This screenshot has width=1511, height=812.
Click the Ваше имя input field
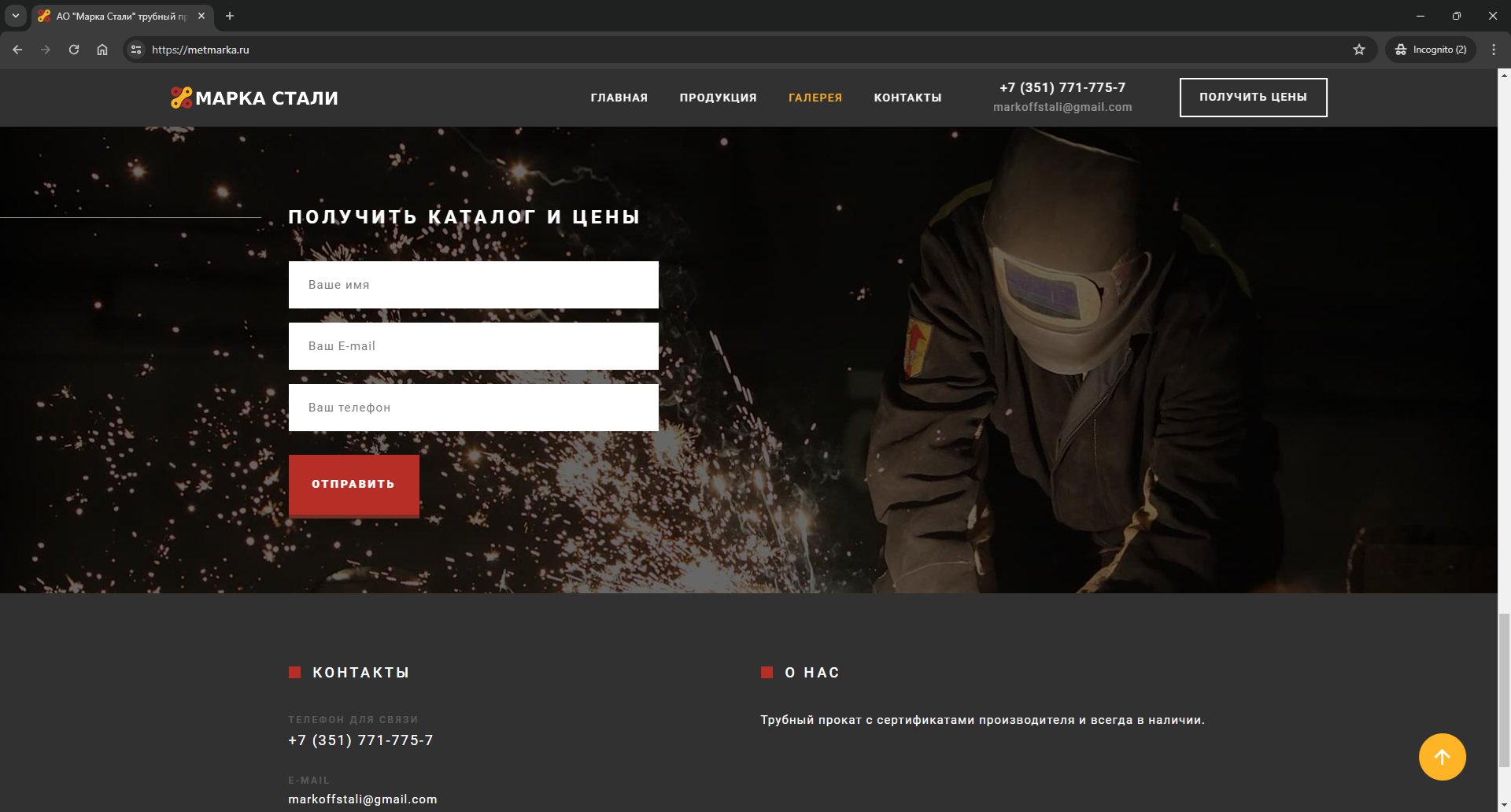473,285
